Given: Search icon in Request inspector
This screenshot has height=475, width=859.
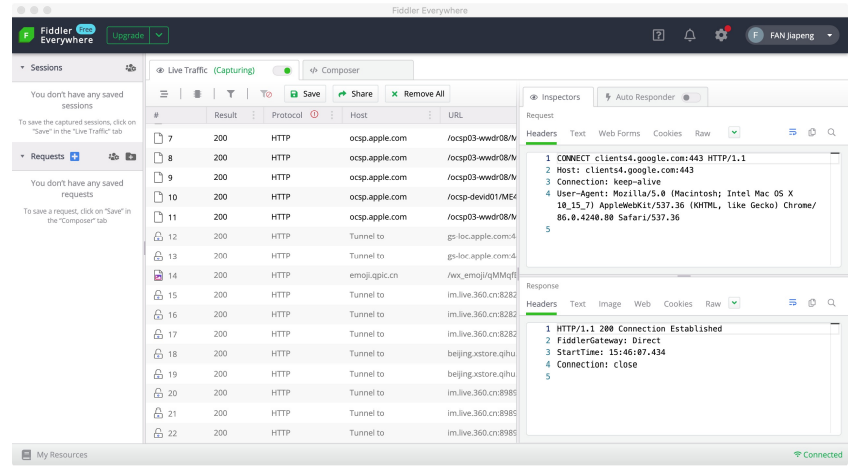Looking at the screenshot, I should point(832,132).
